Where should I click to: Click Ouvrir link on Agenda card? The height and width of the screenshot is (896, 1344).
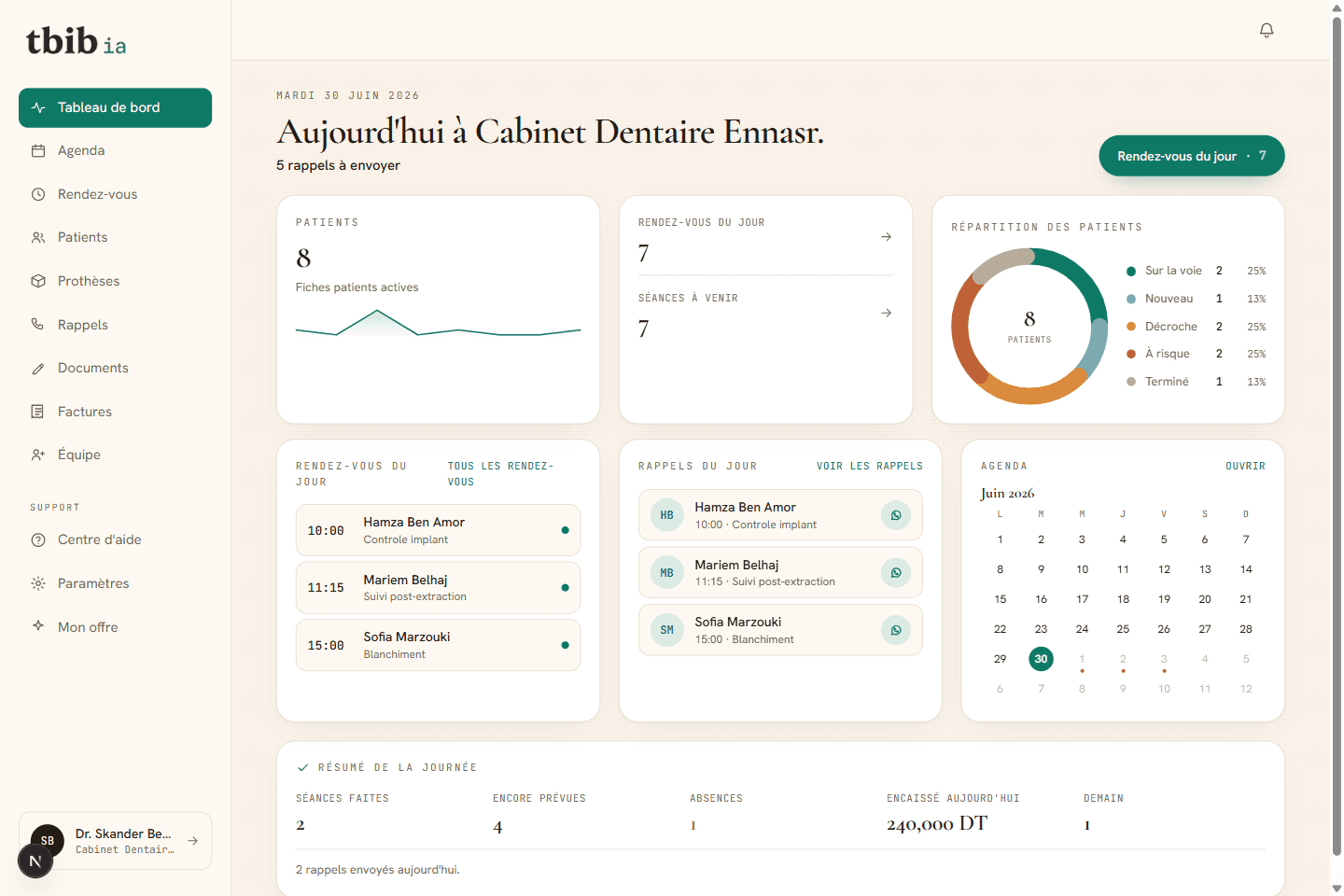click(1246, 466)
